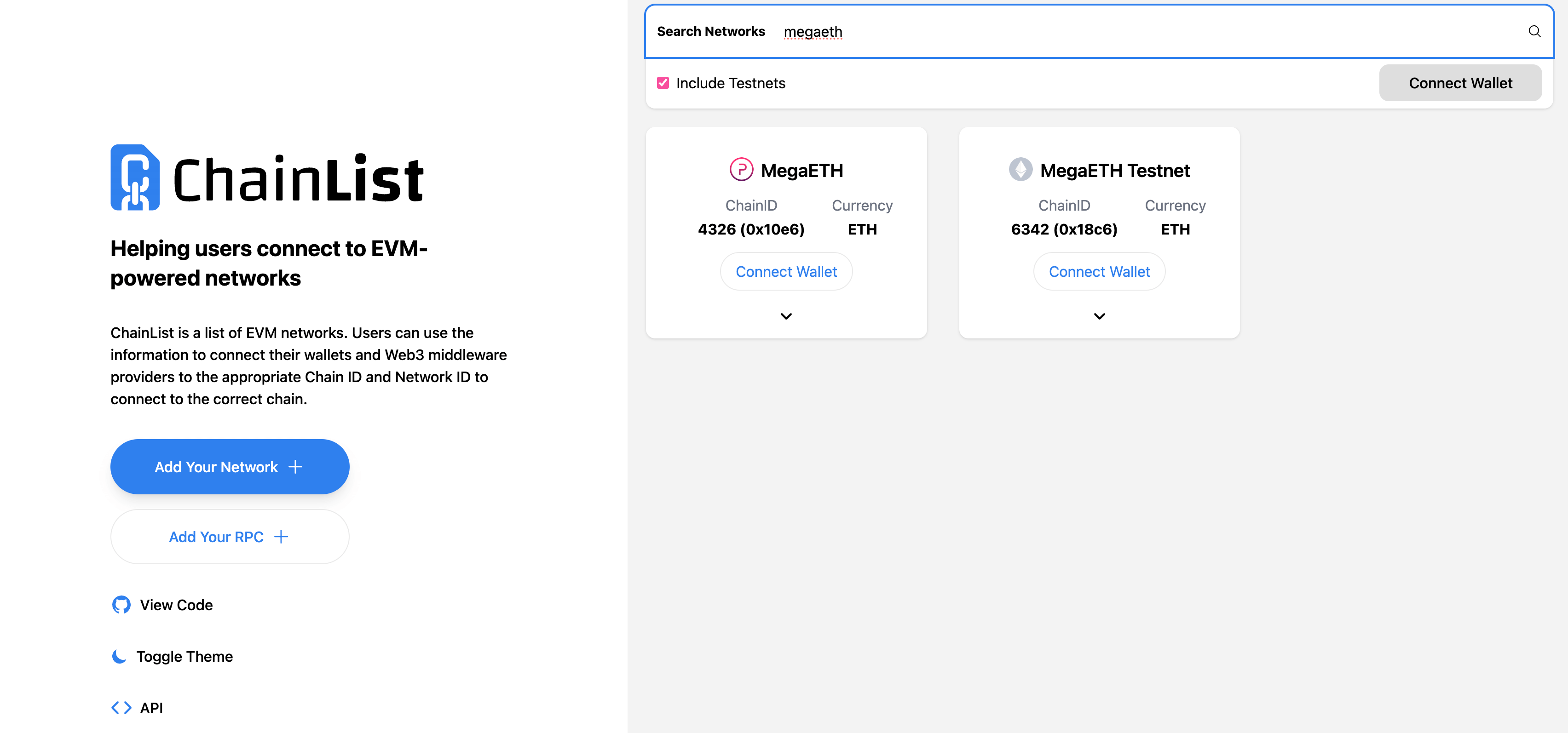Viewport: 1568px width, 733px height.
Task: Click the MegaETH Testnet Ethereum logo
Action: coord(1020,170)
